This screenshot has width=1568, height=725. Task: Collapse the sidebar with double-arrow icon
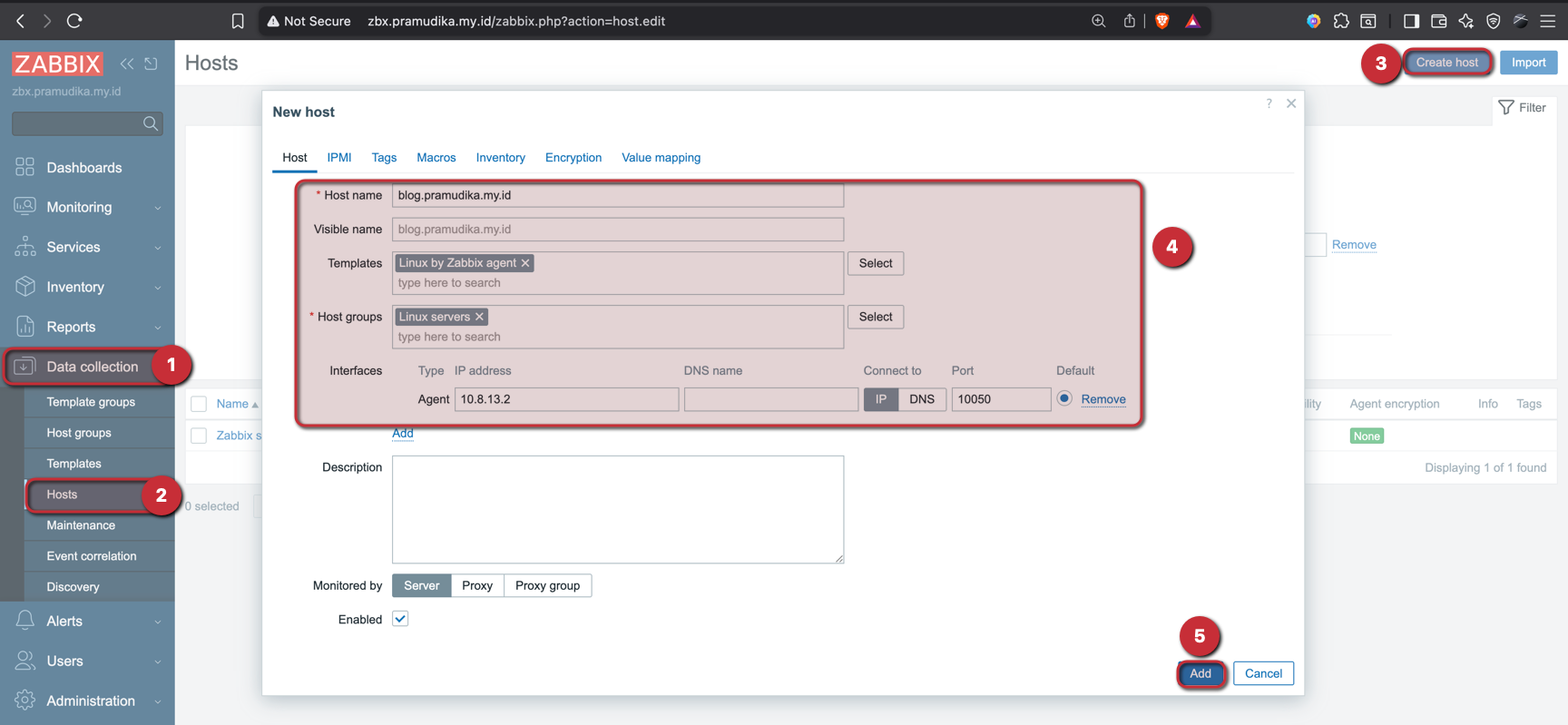point(127,64)
